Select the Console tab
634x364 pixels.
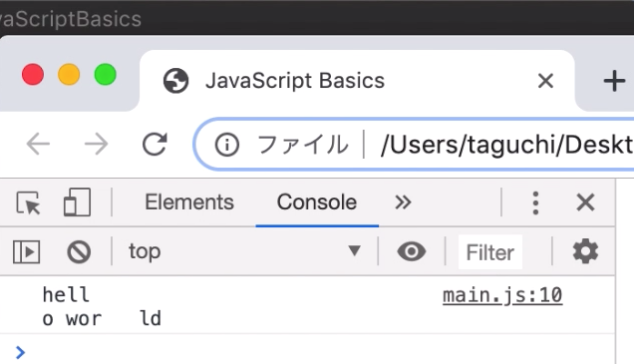pyautogui.click(x=317, y=202)
